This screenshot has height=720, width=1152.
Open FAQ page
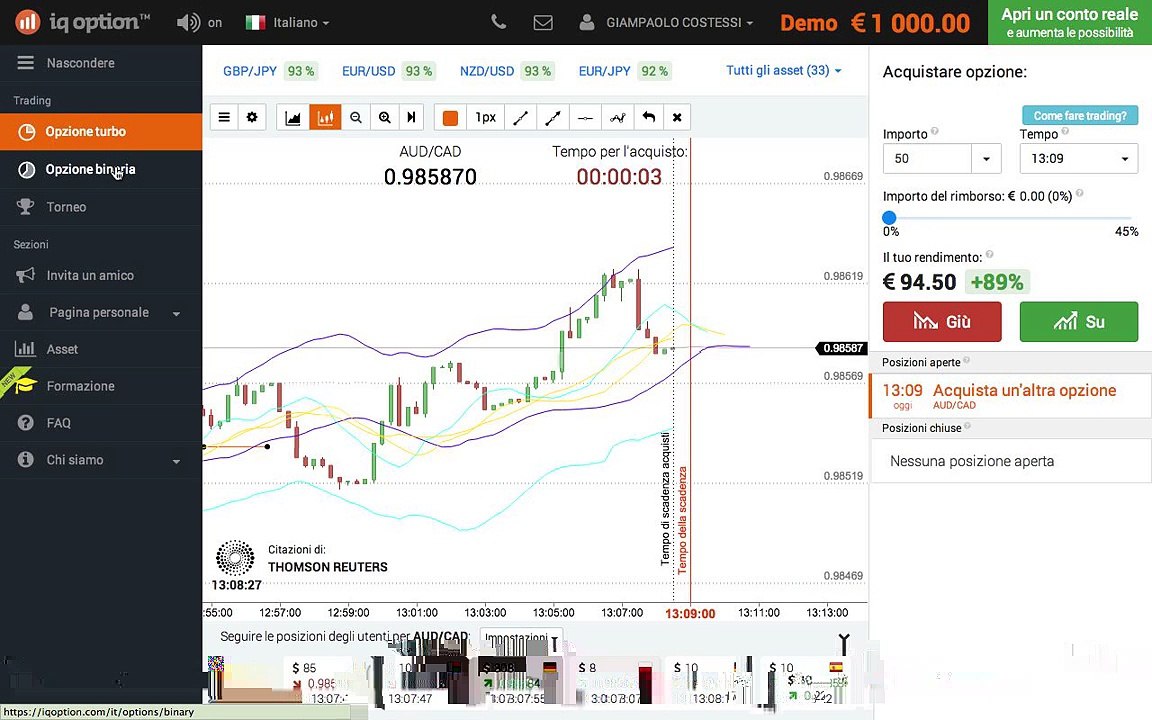tap(101, 423)
